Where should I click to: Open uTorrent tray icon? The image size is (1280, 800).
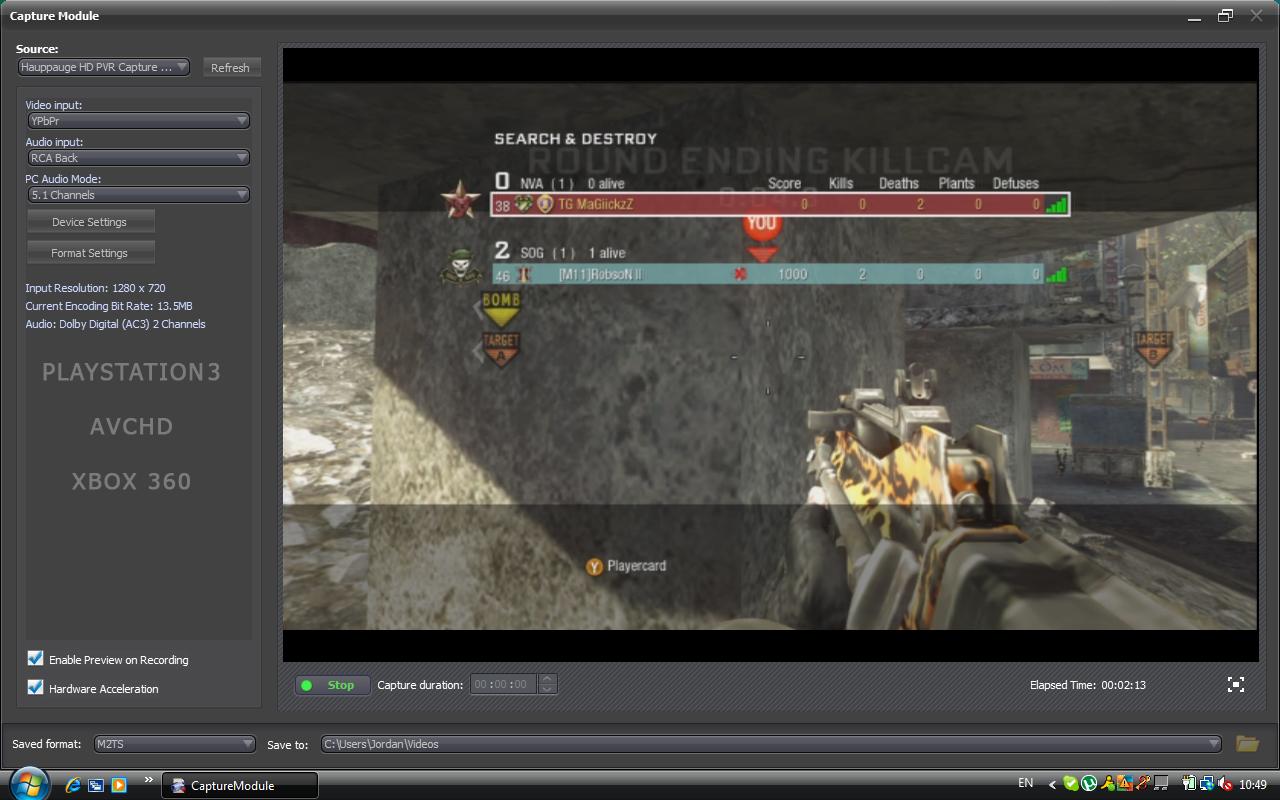[x=1089, y=784]
